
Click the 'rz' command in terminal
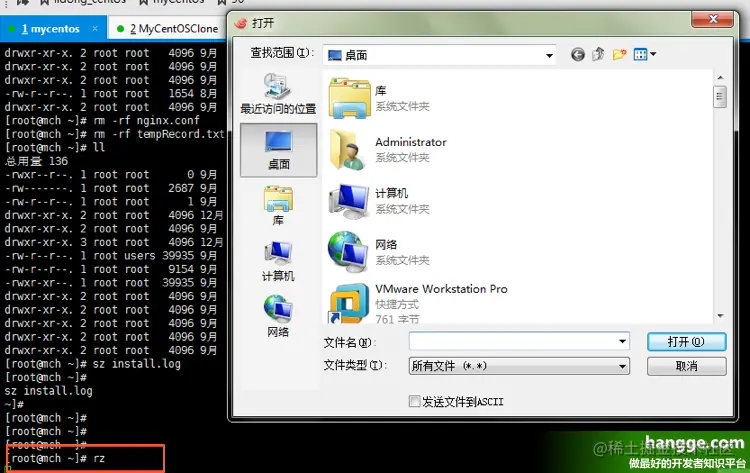(x=99, y=459)
